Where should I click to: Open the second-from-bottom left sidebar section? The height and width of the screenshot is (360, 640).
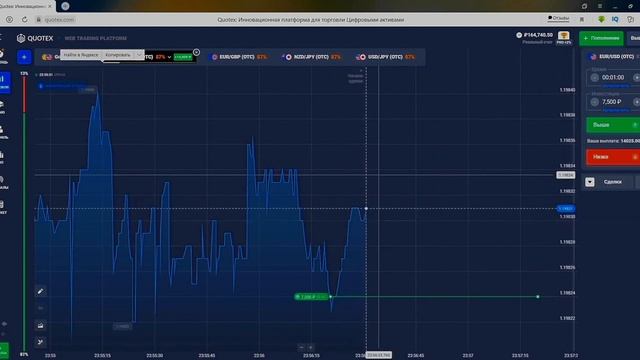[x=3, y=182]
